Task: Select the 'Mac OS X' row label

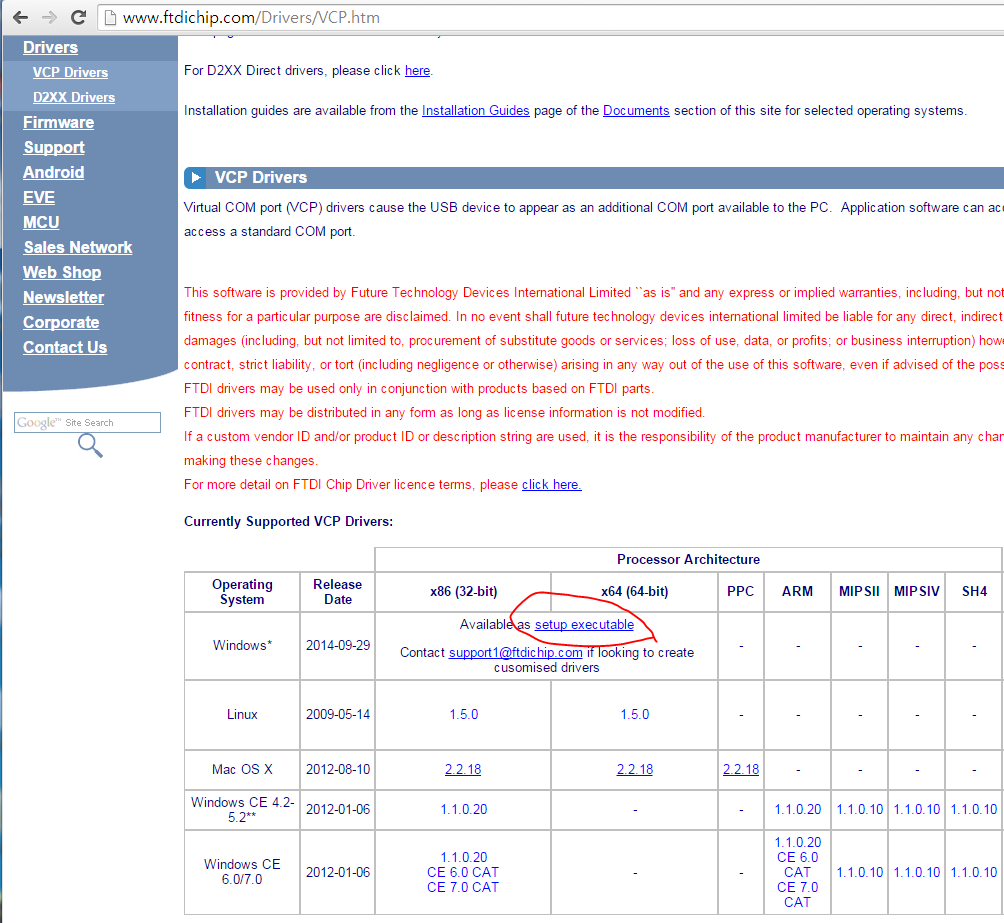Action: coord(242,769)
